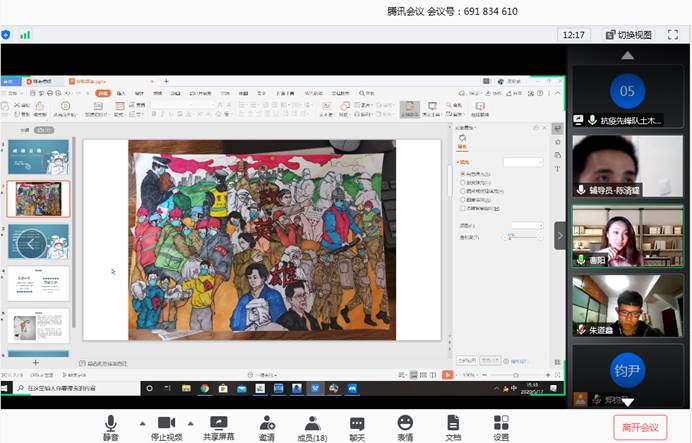Stop camera via 停止视频 button

tap(166, 428)
